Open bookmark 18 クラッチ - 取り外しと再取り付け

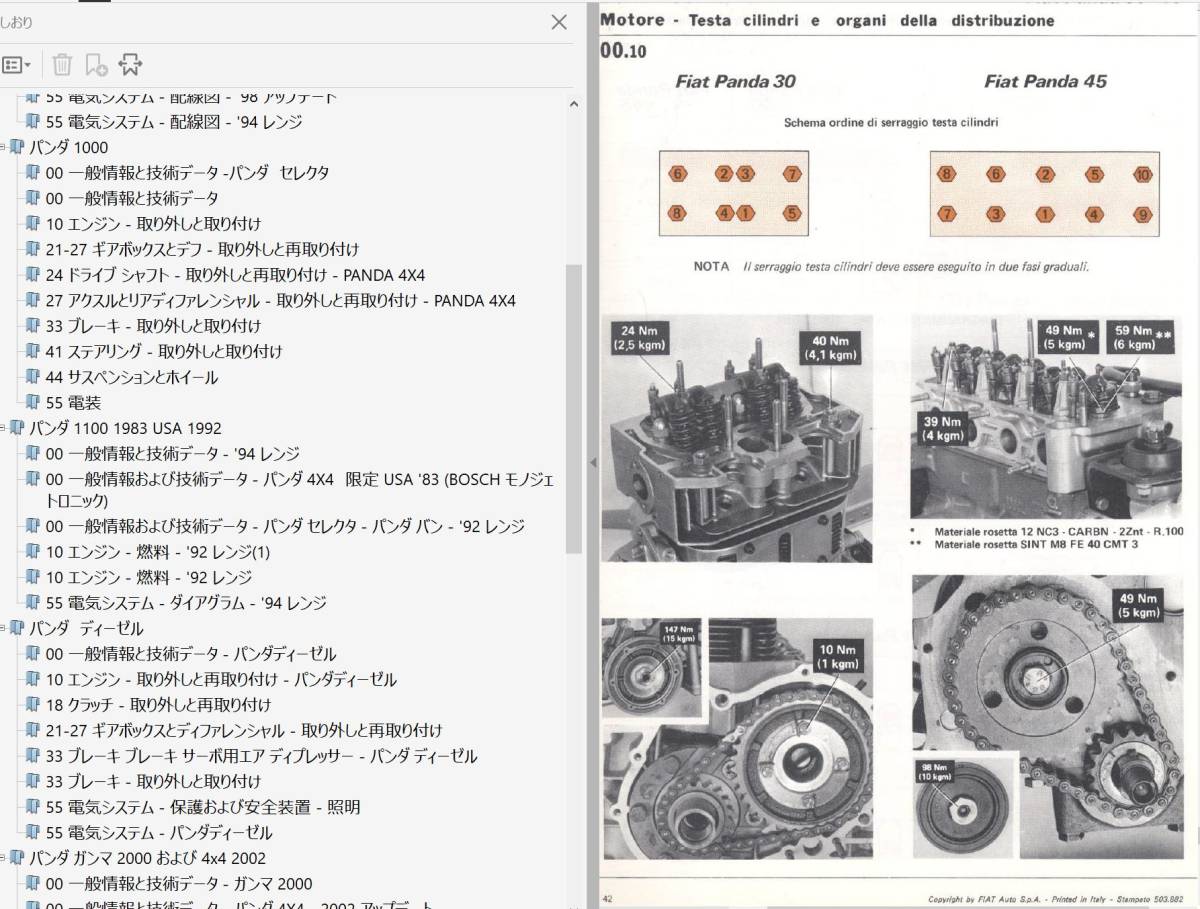pos(158,705)
